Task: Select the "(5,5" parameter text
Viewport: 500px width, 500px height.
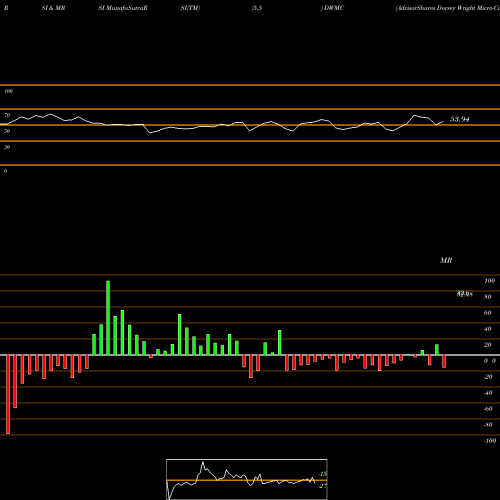Action: click(257, 8)
